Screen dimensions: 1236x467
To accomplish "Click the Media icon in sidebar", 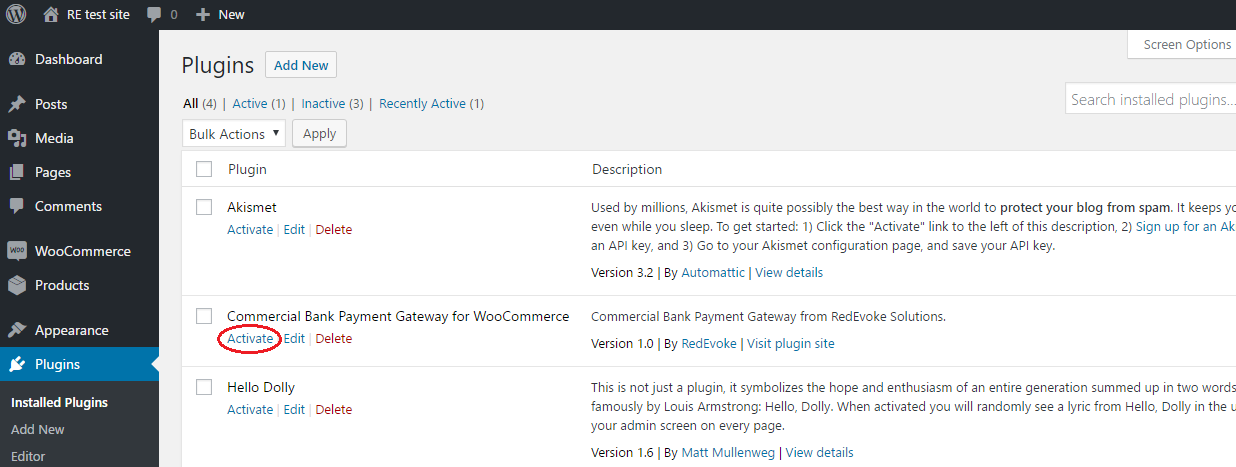I will [17, 138].
